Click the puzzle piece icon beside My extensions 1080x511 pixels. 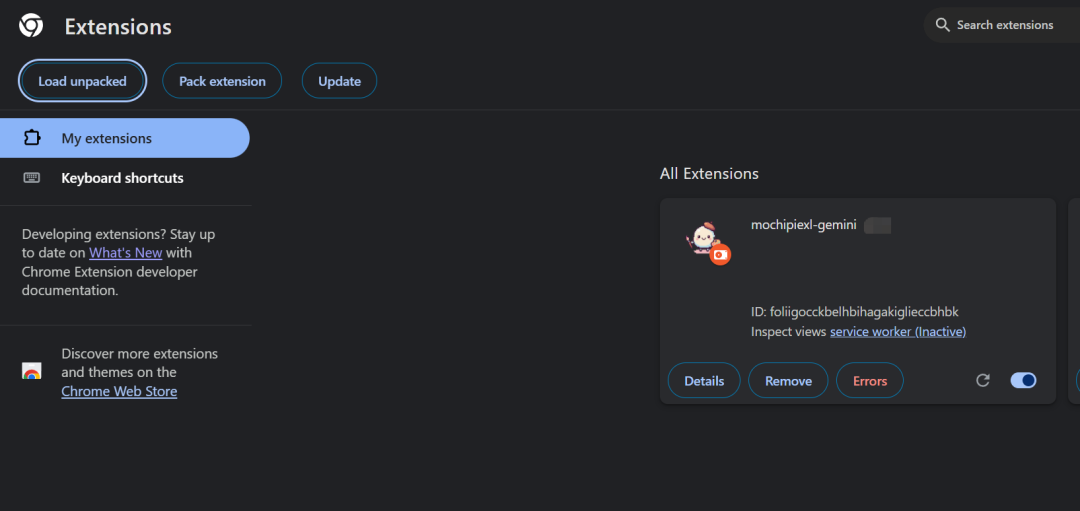[32, 138]
